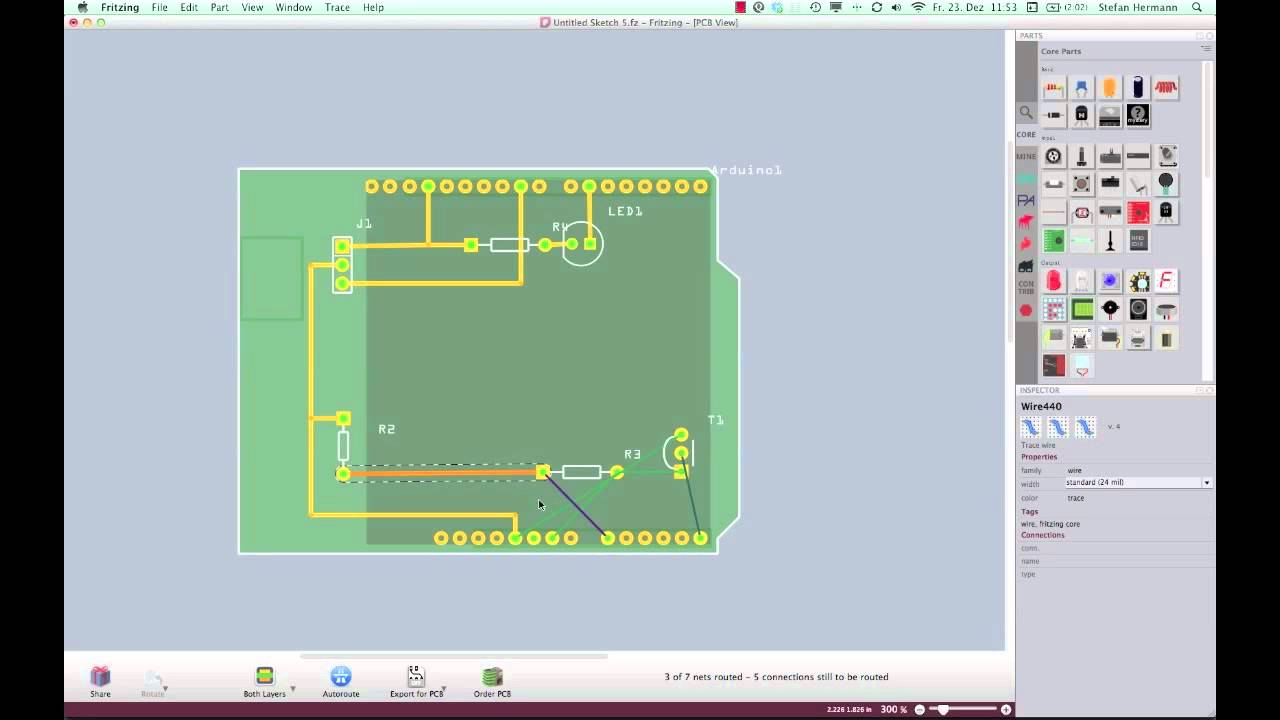This screenshot has height=720, width=1280.
Task: Open the parts bin options menu
Action: [x=1207, y=48]
